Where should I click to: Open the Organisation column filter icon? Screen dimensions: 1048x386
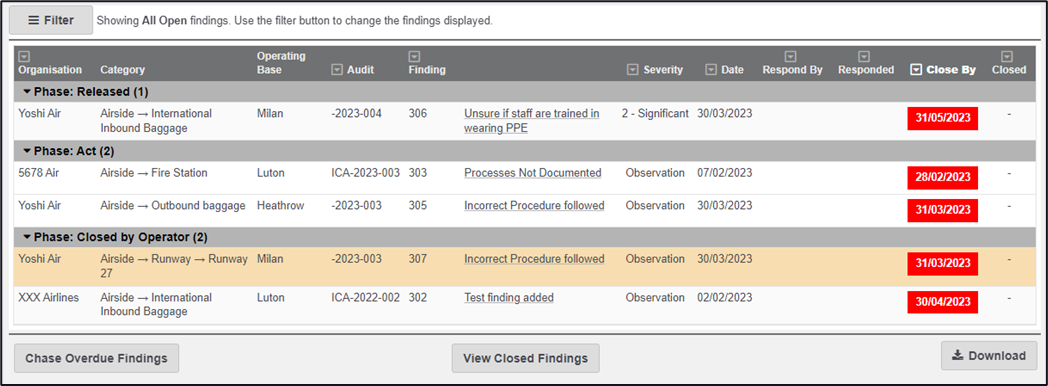coord(23,57)
